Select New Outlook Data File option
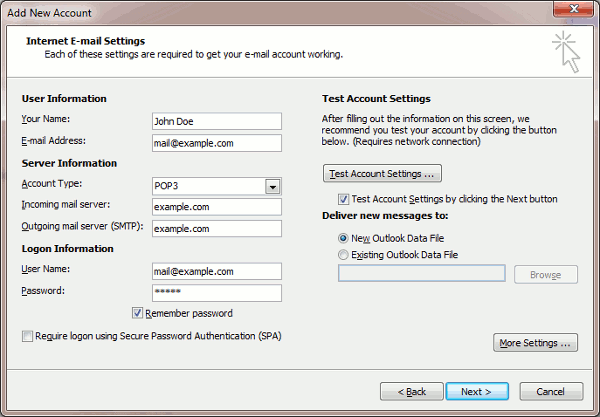The image size is (600, 417). (x=346, y=238)
